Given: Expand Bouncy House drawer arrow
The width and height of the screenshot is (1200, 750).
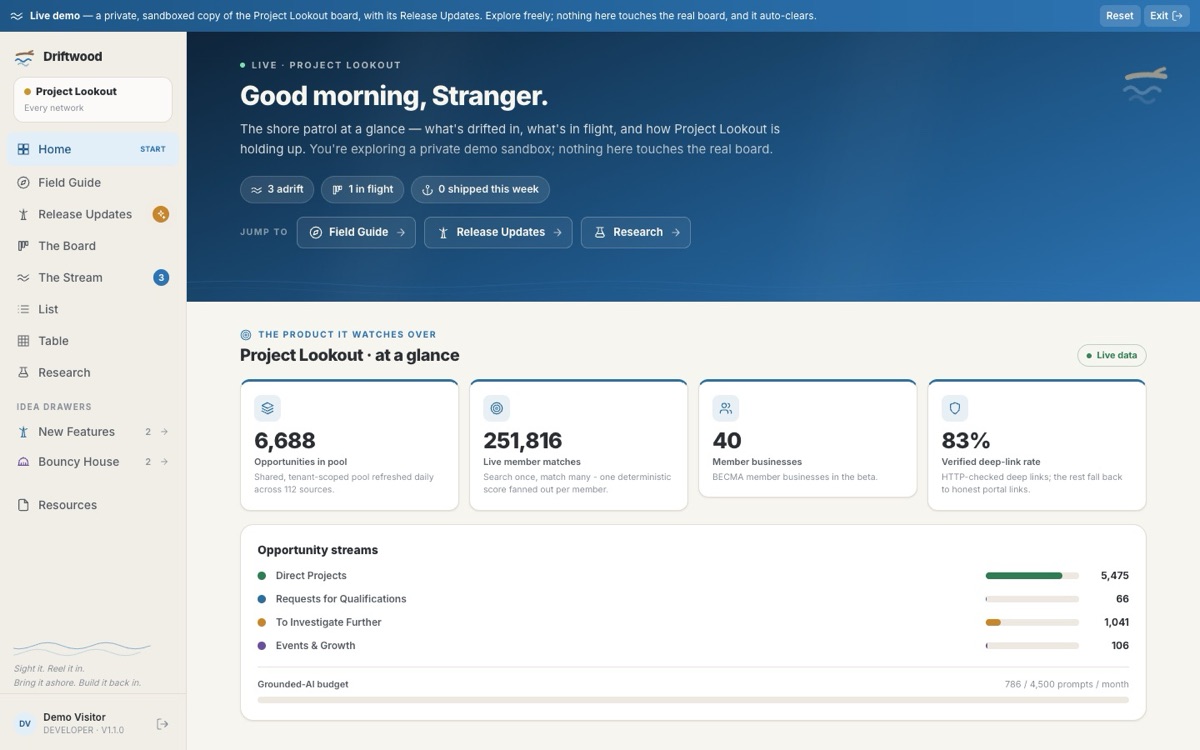Looking at the screenshot, I should coord(165,462).
